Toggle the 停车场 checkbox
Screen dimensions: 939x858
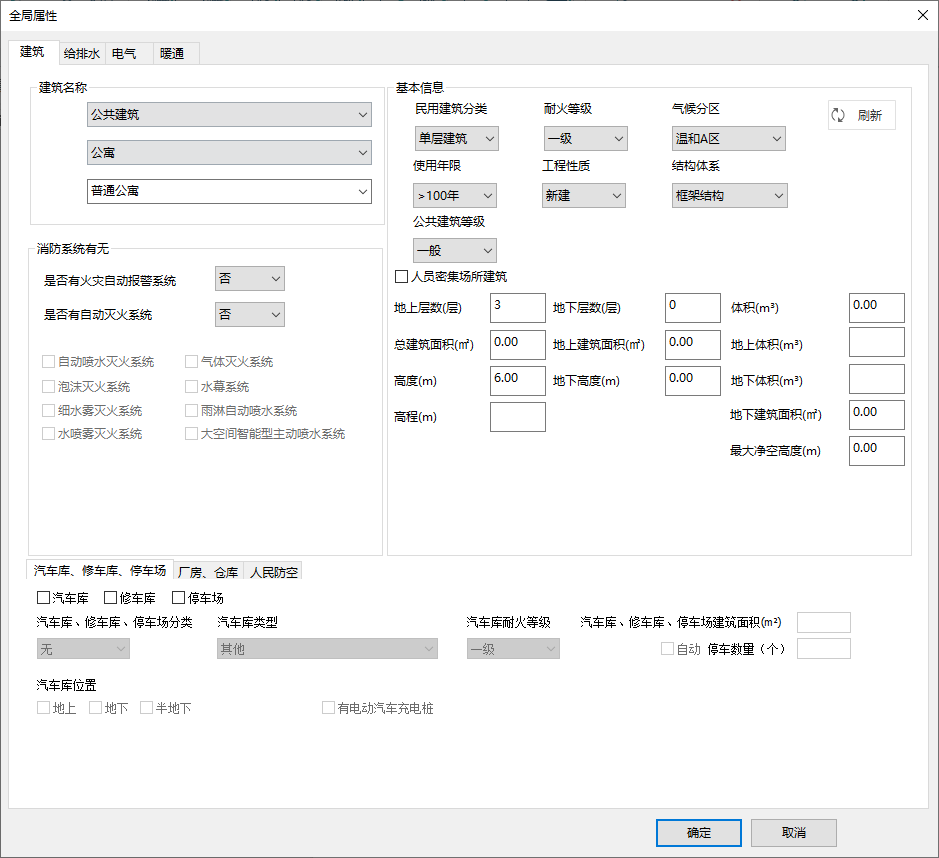179,599
